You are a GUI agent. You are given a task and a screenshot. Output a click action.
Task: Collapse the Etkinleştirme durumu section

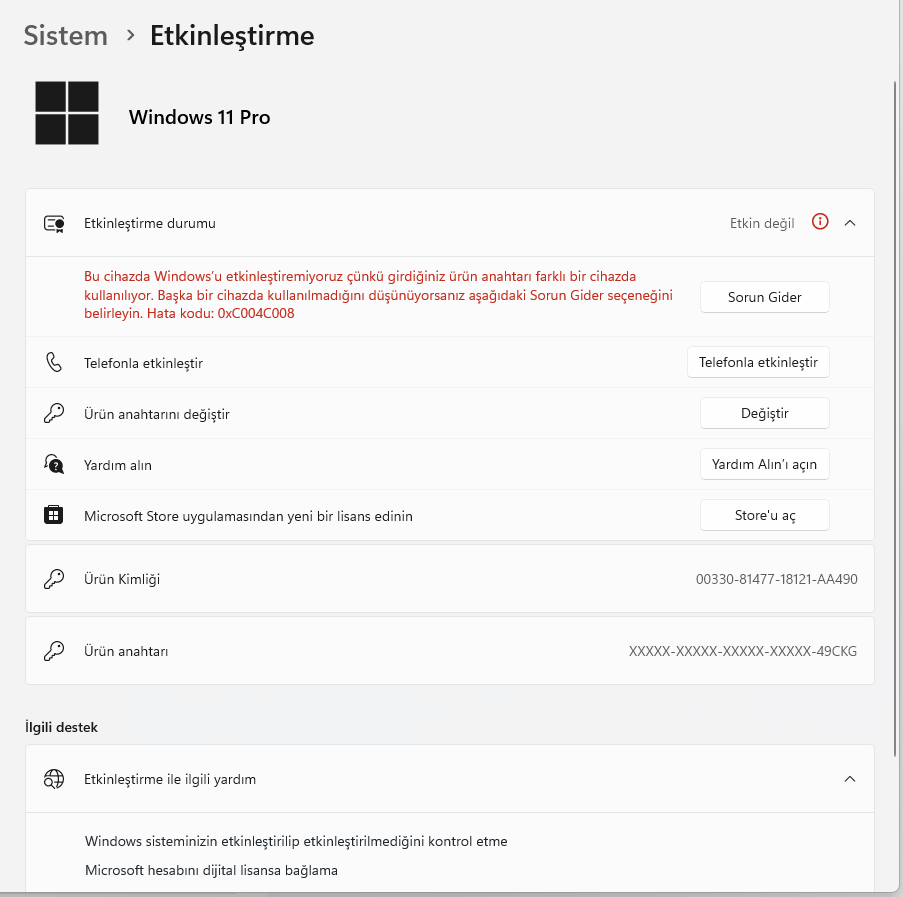coord(849,223)
